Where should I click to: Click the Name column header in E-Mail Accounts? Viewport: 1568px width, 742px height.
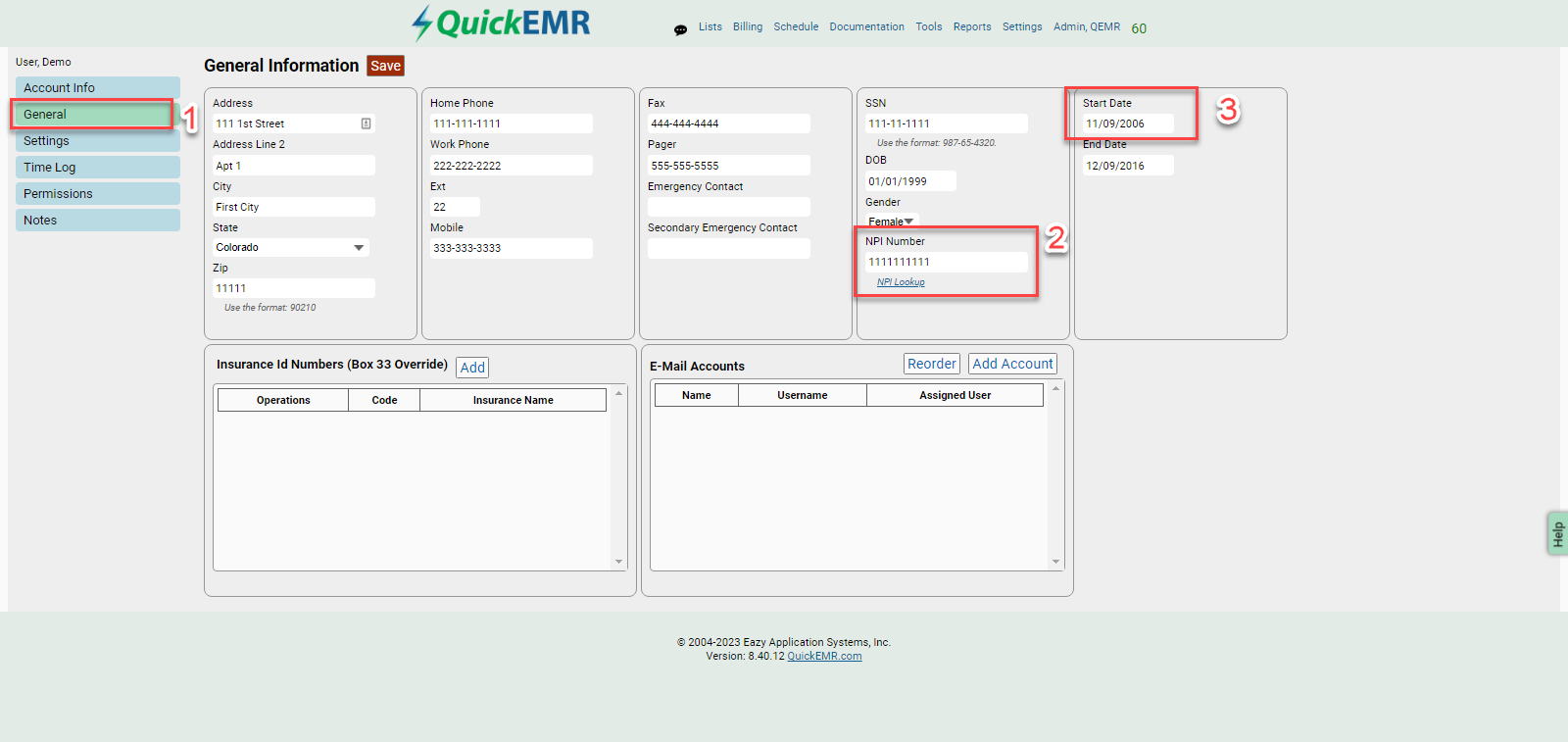(x=697, y=395)
